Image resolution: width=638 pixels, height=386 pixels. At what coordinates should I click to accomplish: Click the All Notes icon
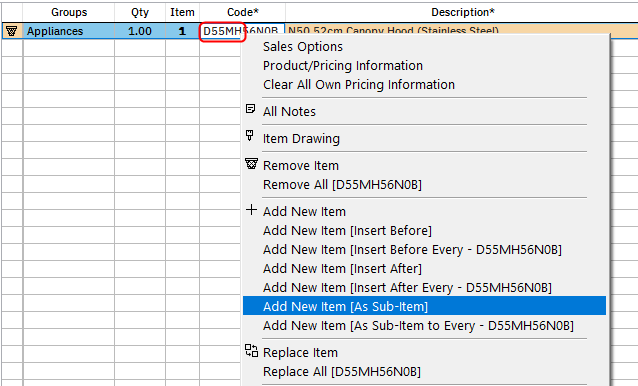coord(251,109)
